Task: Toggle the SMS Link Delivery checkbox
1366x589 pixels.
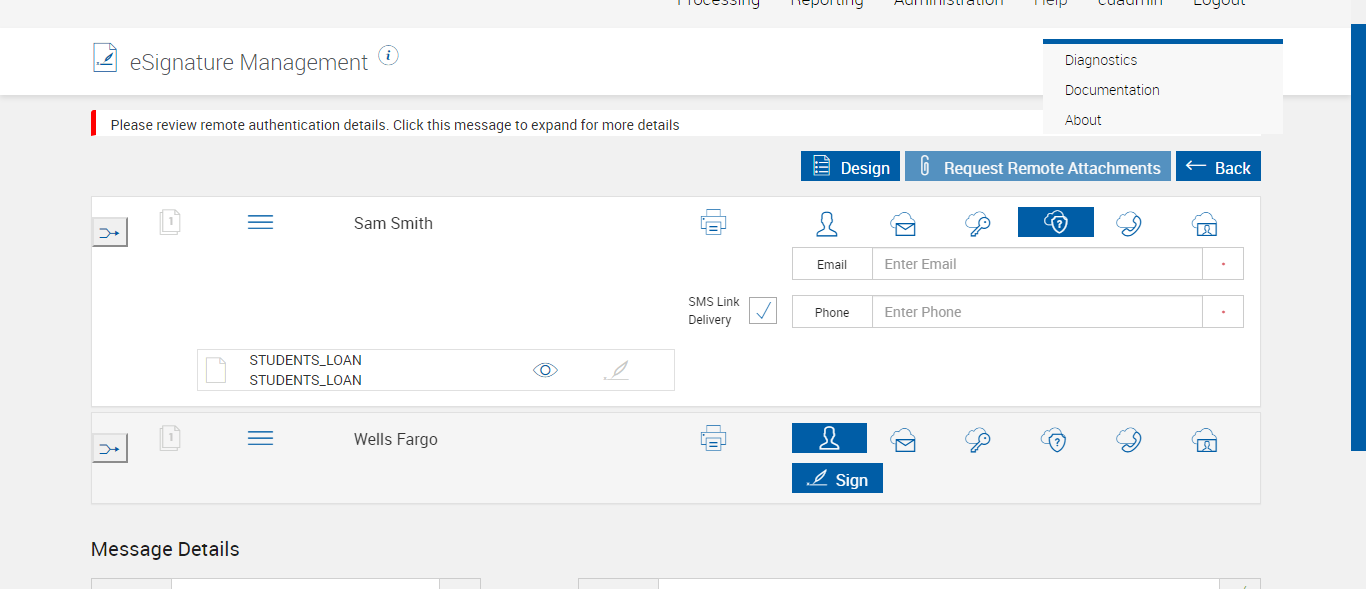Action: [763, 311]
